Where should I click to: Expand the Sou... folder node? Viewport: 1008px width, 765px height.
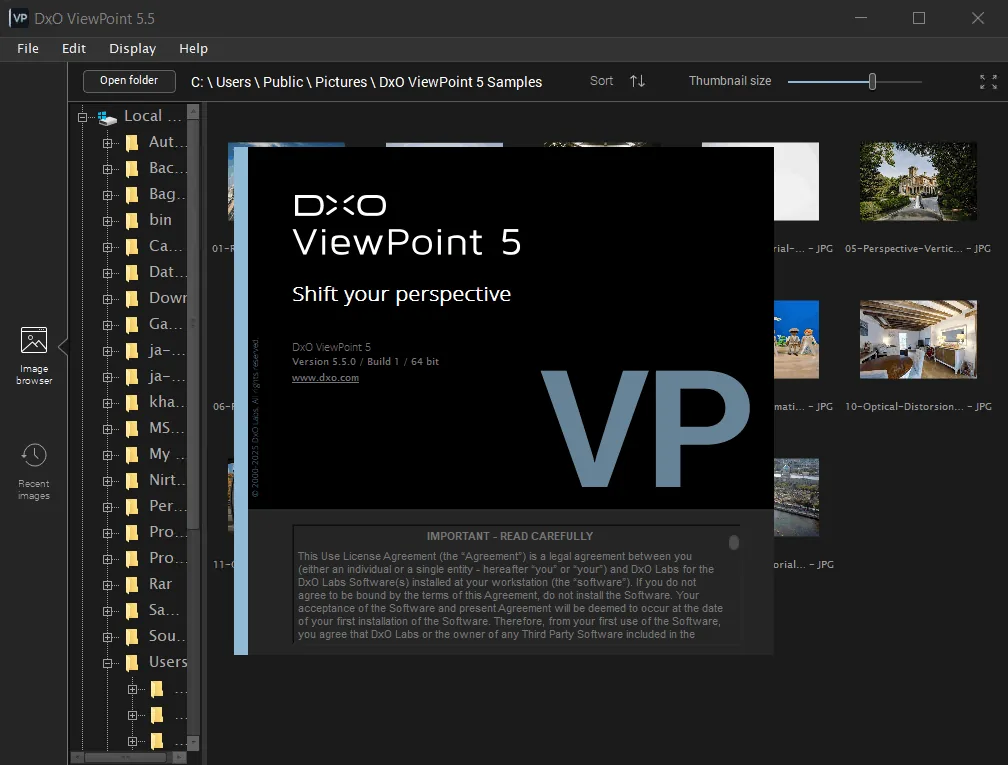pos(107,637)
